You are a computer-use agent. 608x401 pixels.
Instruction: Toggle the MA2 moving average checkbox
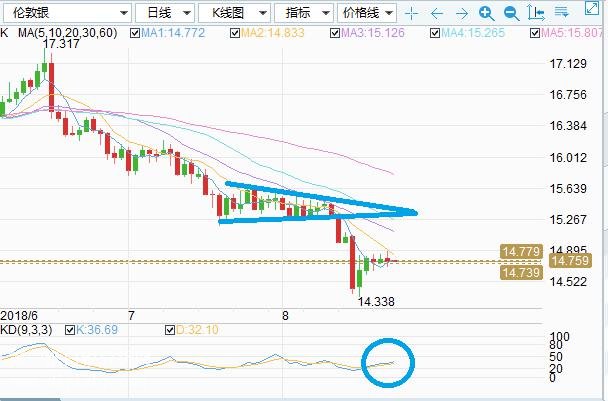pos(235,33)
